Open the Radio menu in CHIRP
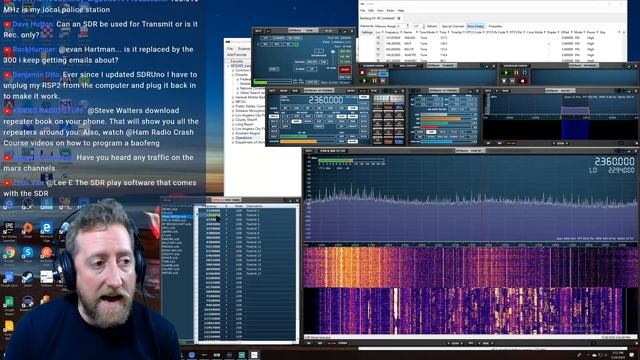Image resolution: width=640 pixels, height=360 pixels. [x=390, y=11]
